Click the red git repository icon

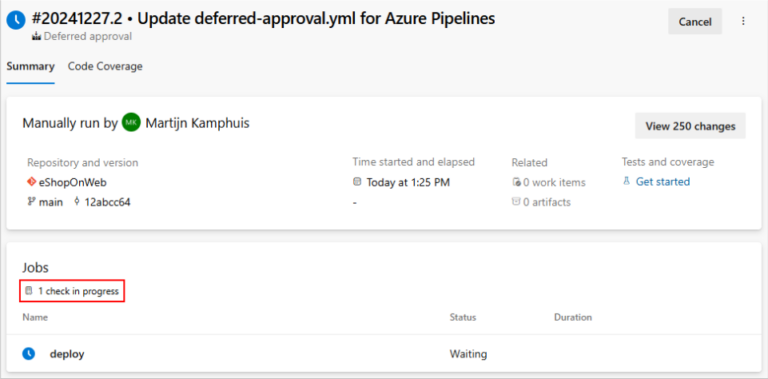pos(31,182)
